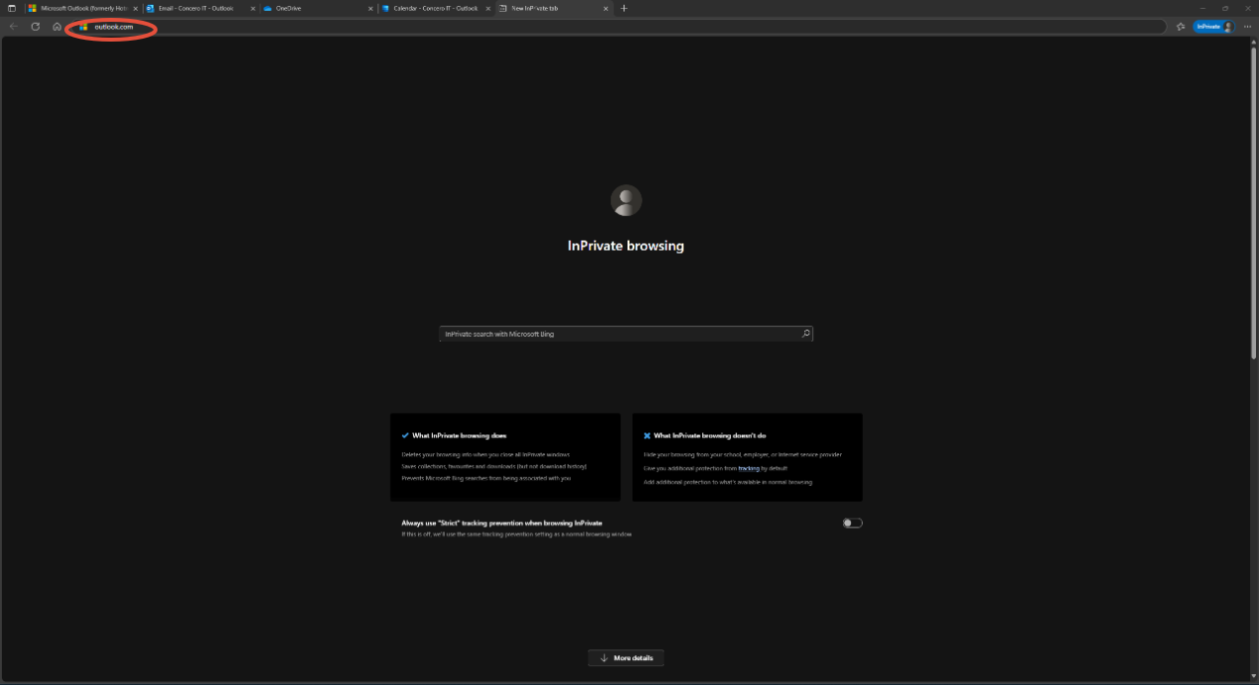Viewport: 1259px width, 685px height.
Task: Click the InPrivate browsing heading
Action: [626, 246]
